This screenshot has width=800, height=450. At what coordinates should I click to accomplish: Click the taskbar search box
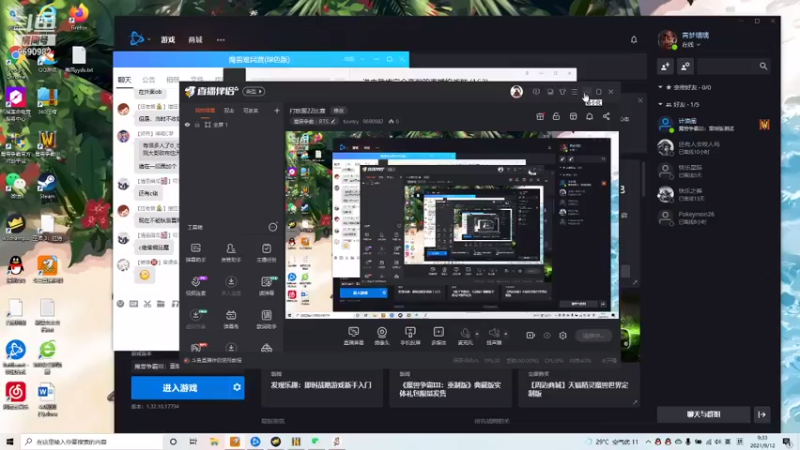[92, 441]
